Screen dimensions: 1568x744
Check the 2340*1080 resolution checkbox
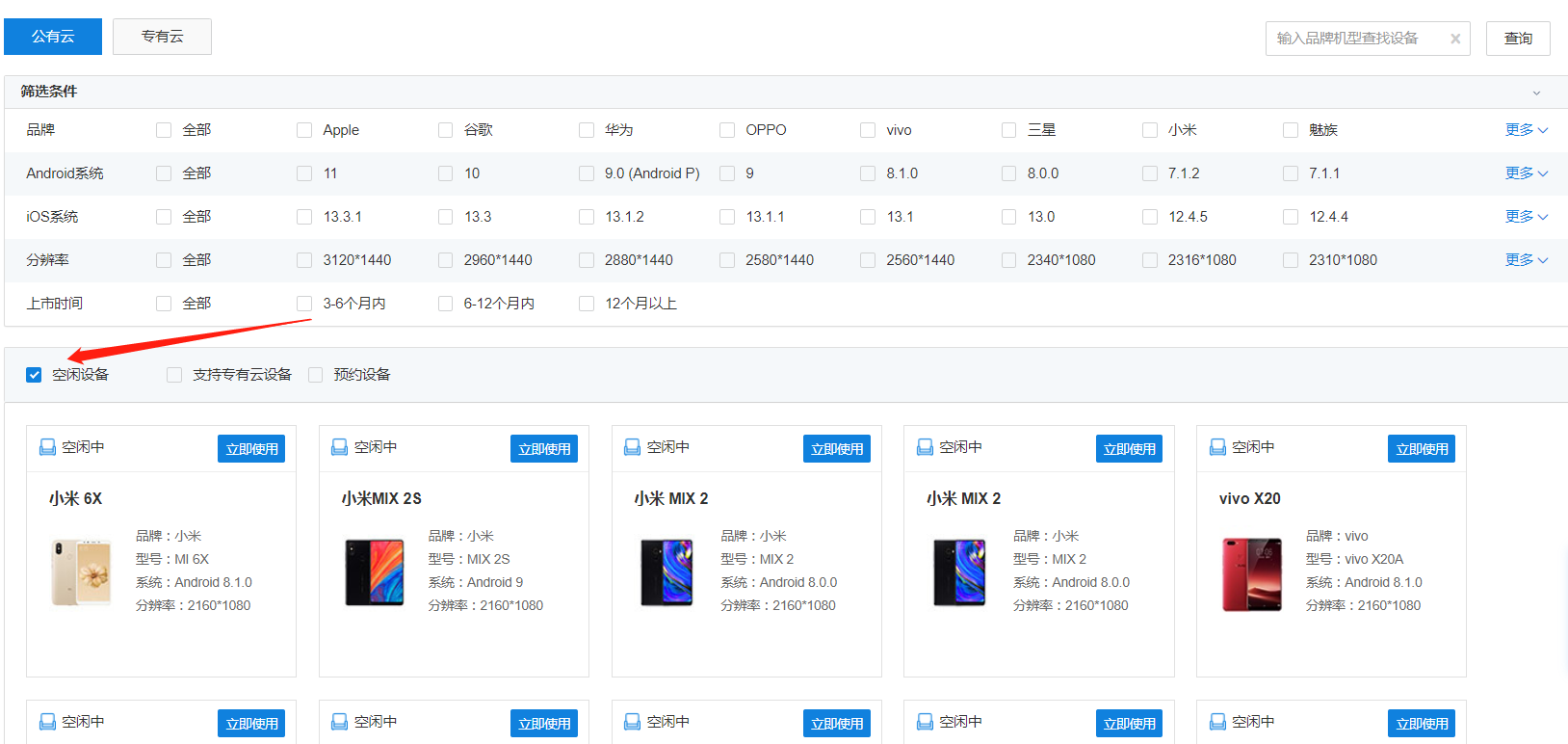coord(1009,260)
